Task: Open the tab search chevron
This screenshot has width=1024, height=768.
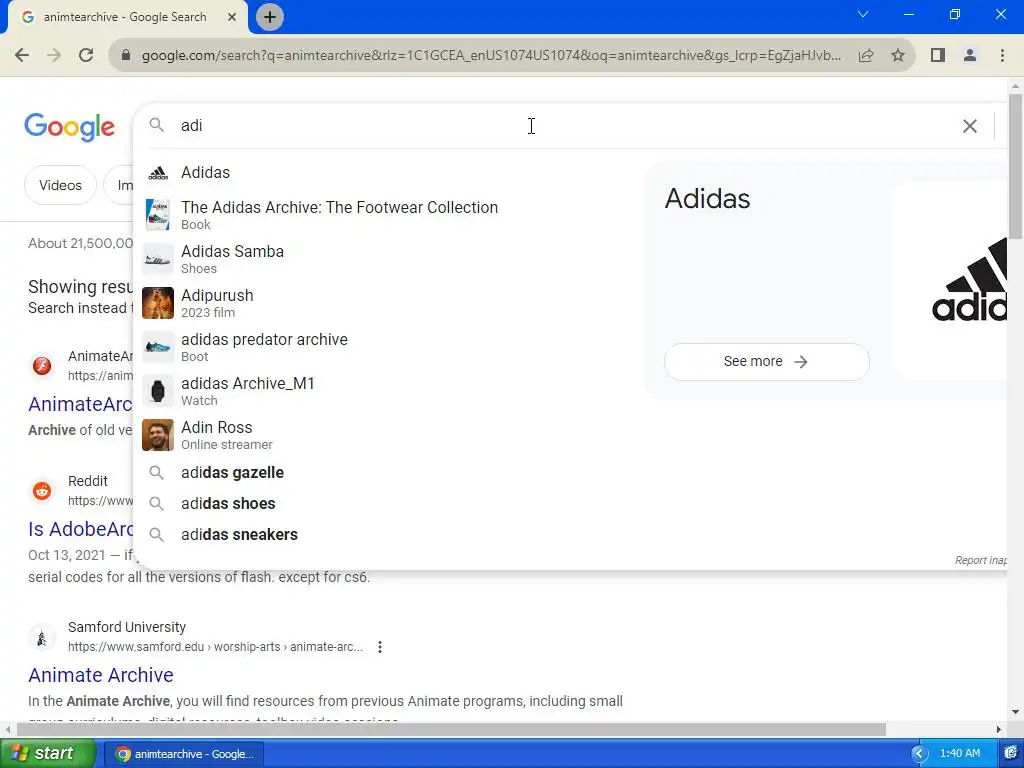Action: [x=863, y=14]
